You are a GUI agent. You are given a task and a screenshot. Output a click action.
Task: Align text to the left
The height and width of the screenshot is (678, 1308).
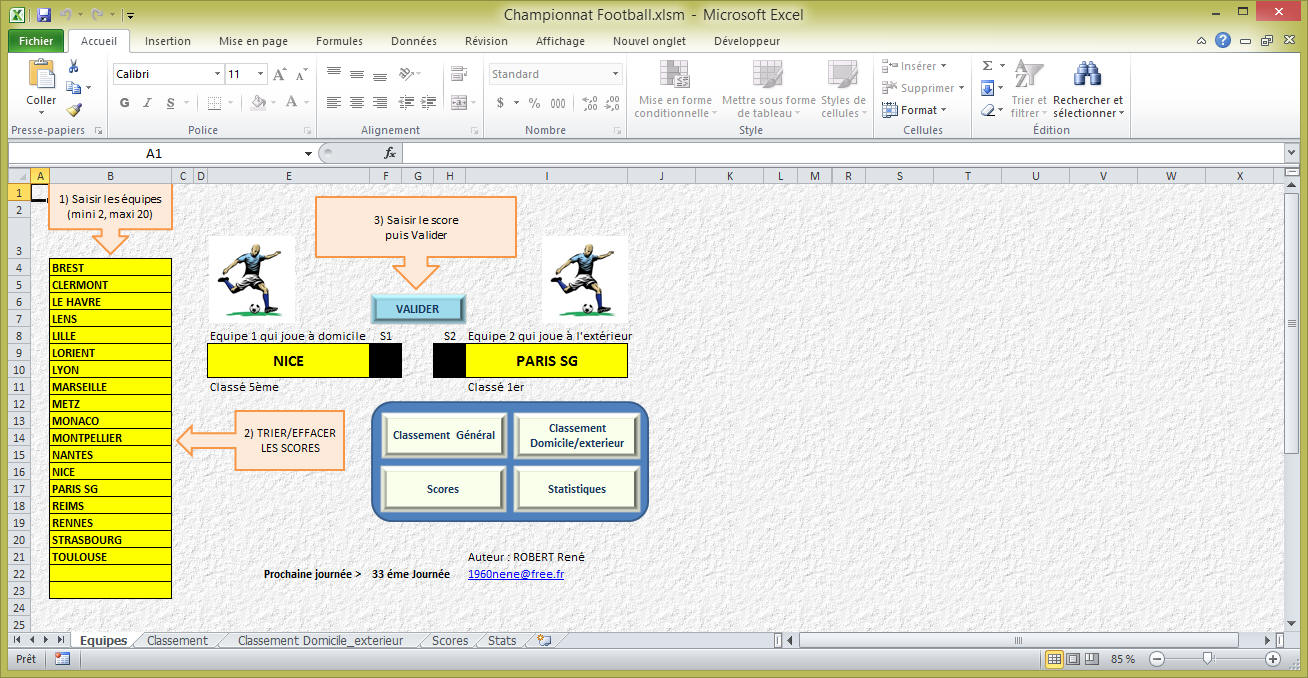coord(334,102)
